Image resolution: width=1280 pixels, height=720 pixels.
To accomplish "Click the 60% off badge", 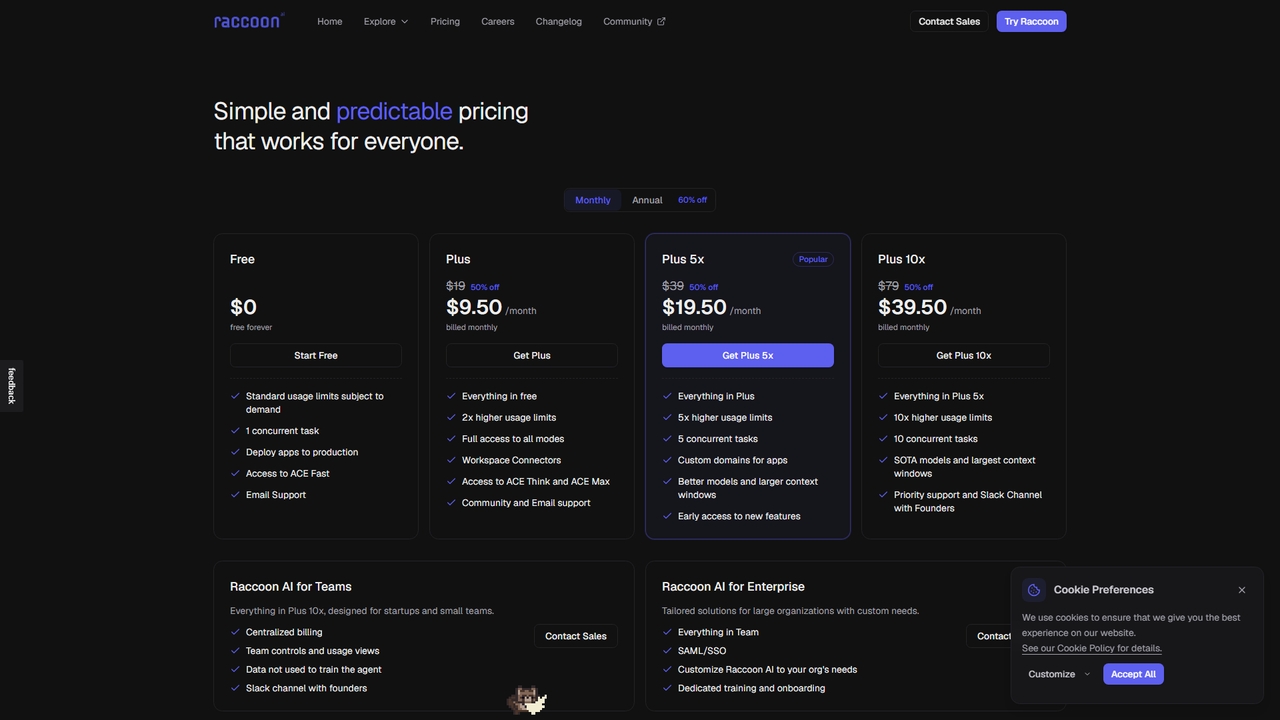I will point(692,200).
